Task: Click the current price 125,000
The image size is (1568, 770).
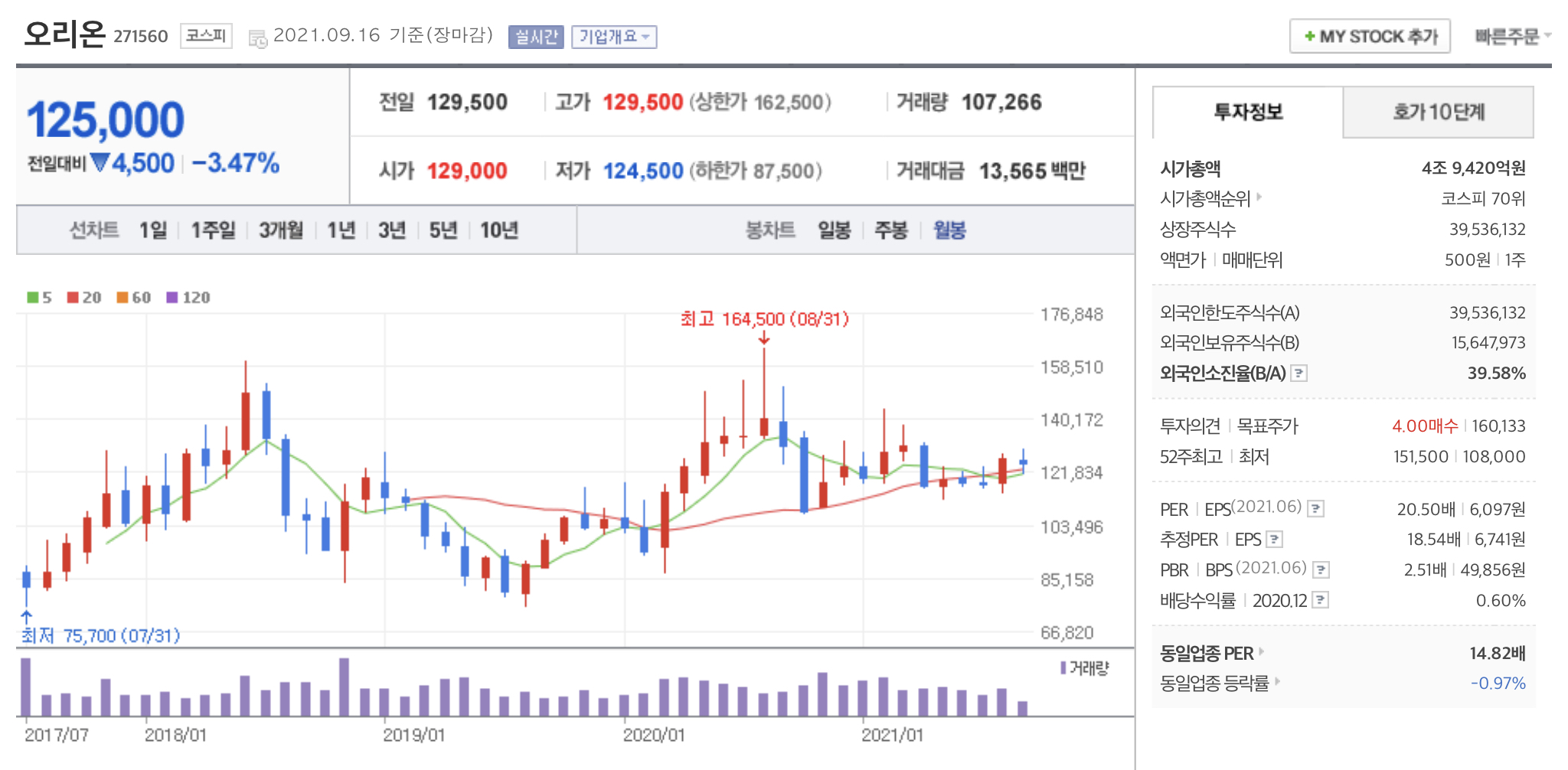Action: coord(106,120)
